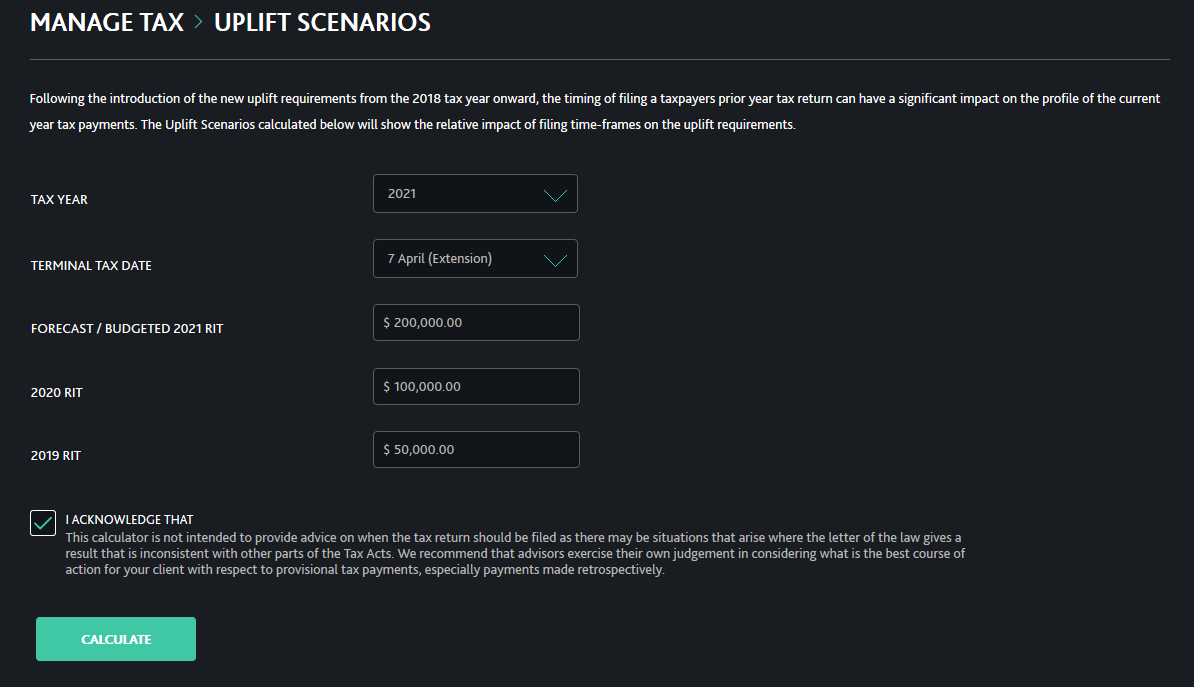Viewport: 1194px width, 687px height.
Task: Click the white chevron in Terminal Tax Date dropdown
Action: [555, 260]
